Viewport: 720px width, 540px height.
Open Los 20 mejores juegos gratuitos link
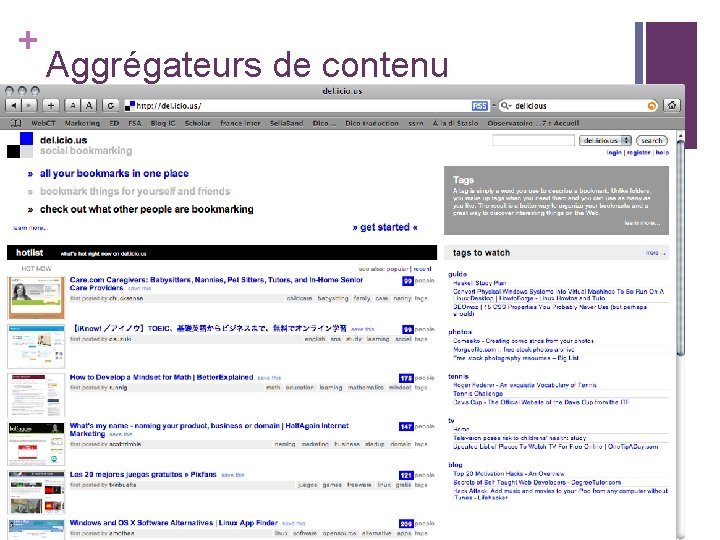[143, 475]
